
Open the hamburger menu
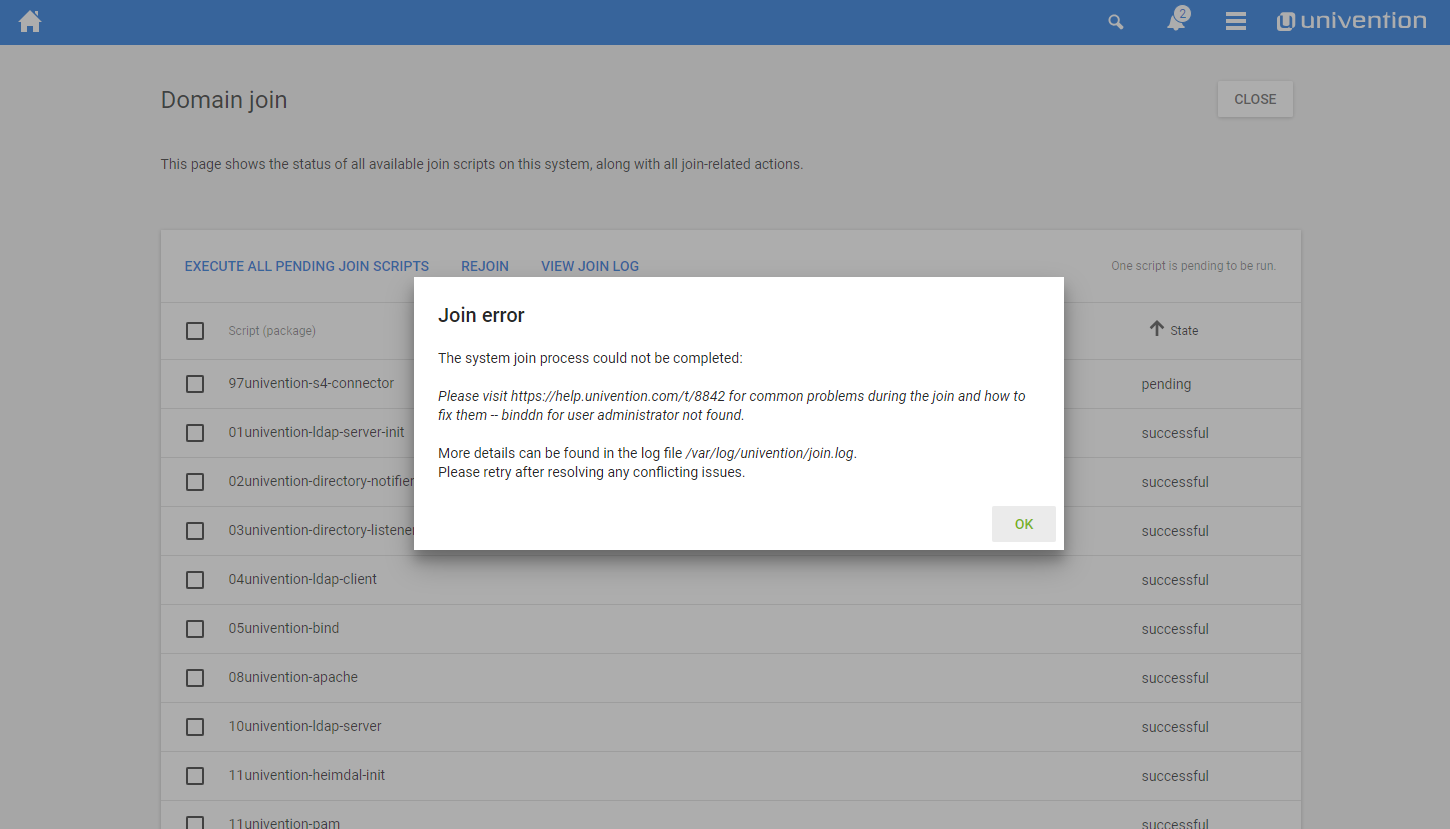pos(1236,22)
